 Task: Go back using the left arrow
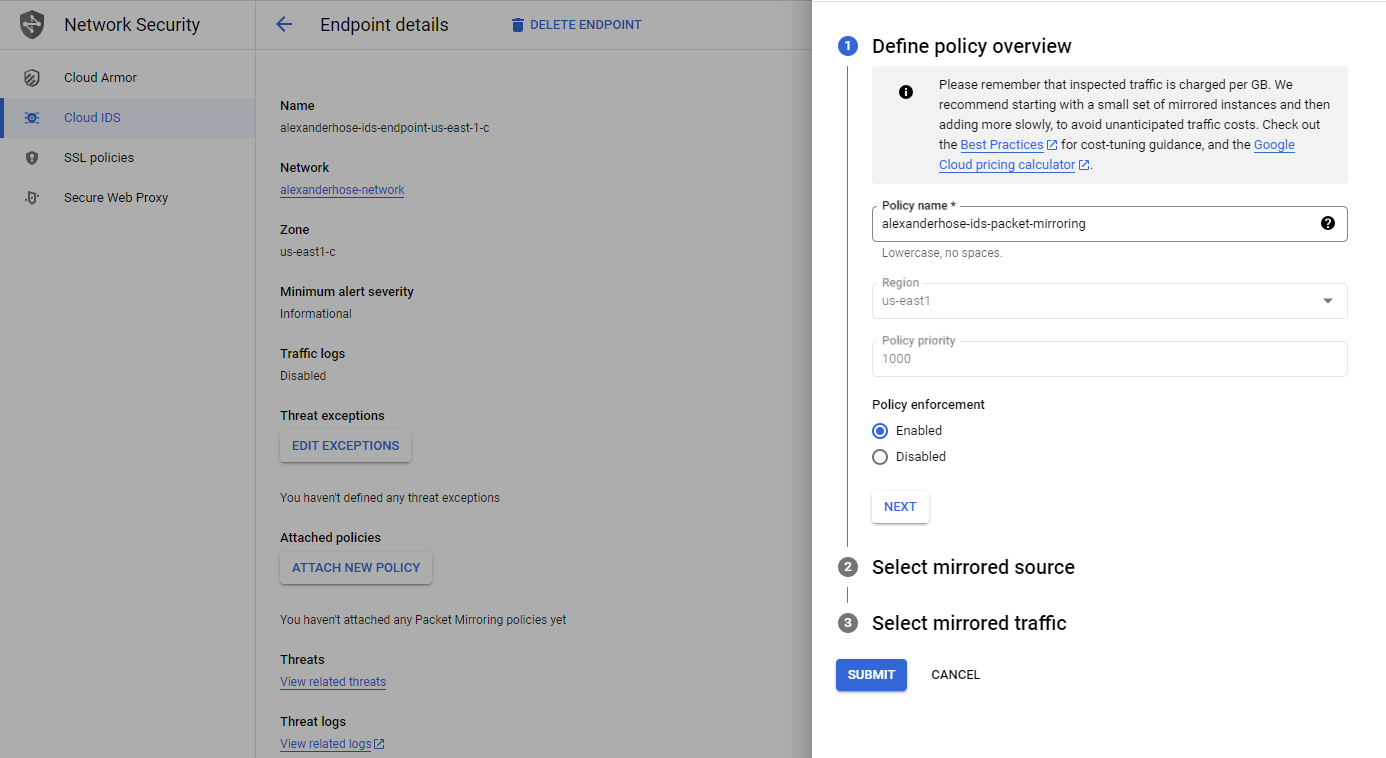tap(284, 25)
